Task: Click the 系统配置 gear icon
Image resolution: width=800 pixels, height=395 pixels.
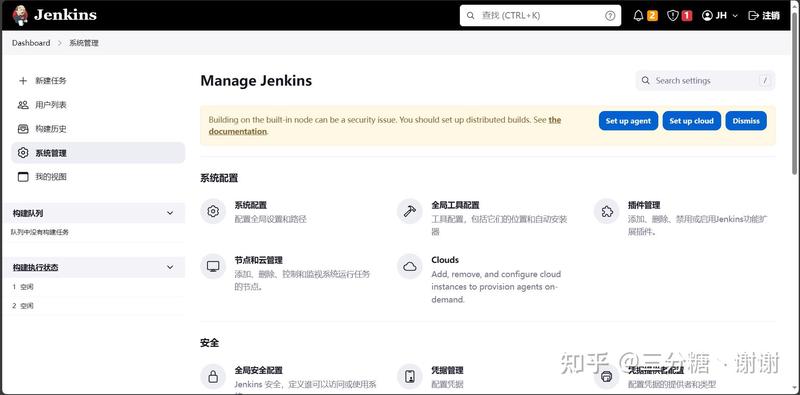Action: tap(213, 211)
